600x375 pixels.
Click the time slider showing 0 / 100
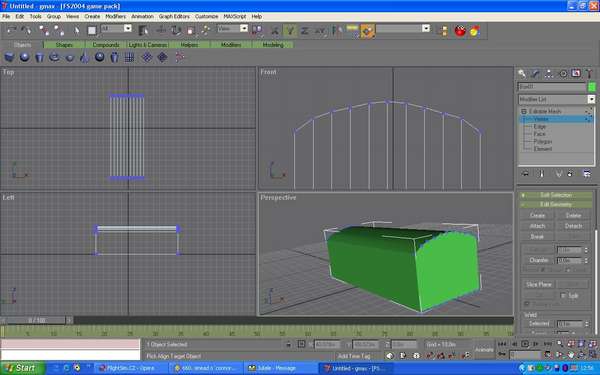click(x=36, y=320)
